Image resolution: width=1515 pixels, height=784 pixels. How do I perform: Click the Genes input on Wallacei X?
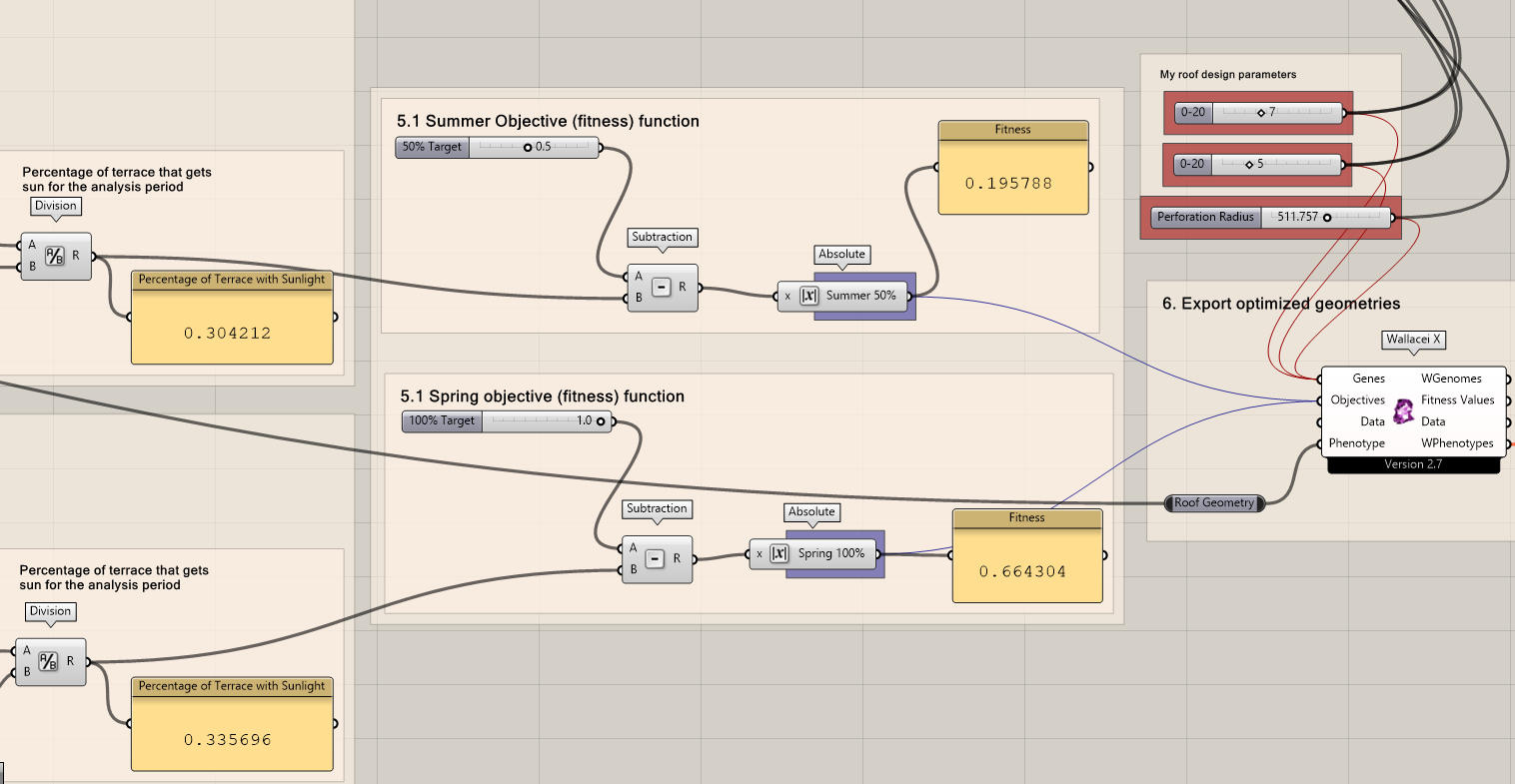coord(1368,379)
